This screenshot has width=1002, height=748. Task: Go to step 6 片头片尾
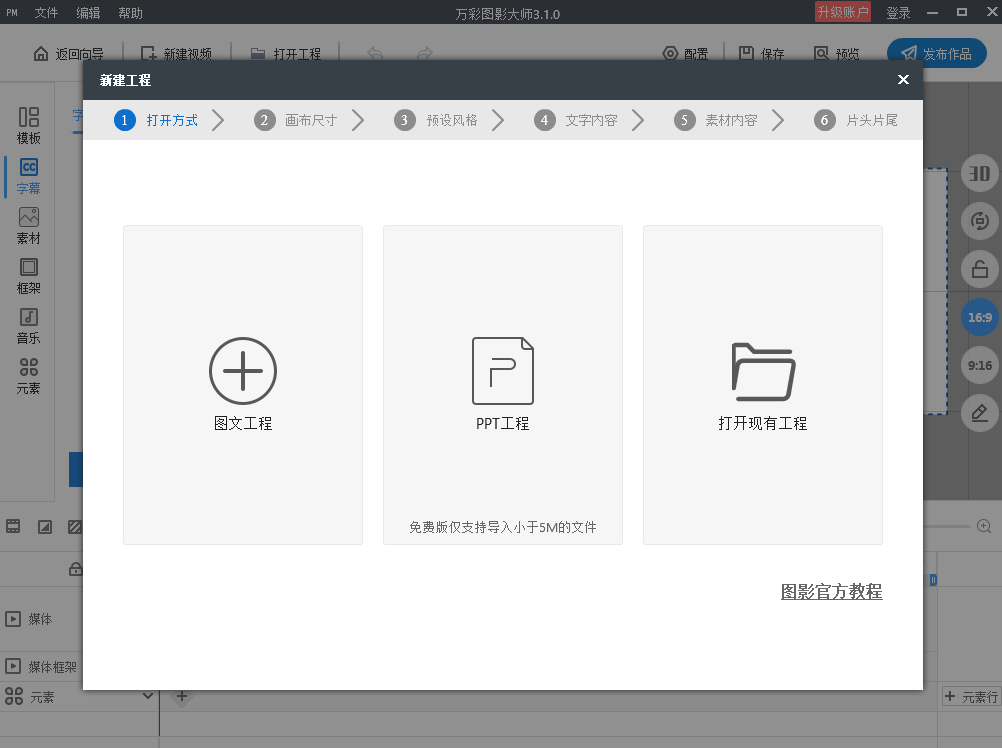click(x=856, y=120)
